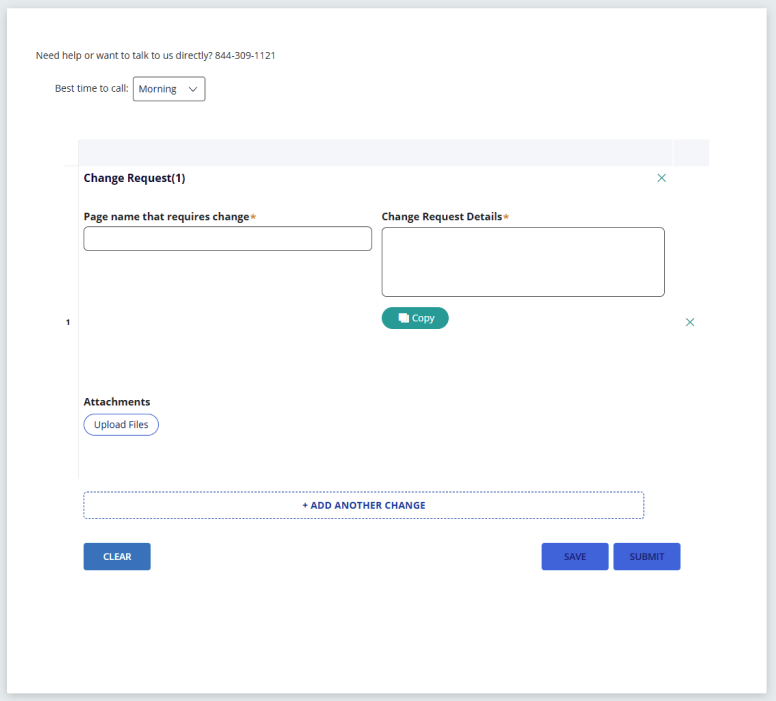Focus the Page name that requires change field
Screen dimensions: 776x701
click(x=228, y=239)
